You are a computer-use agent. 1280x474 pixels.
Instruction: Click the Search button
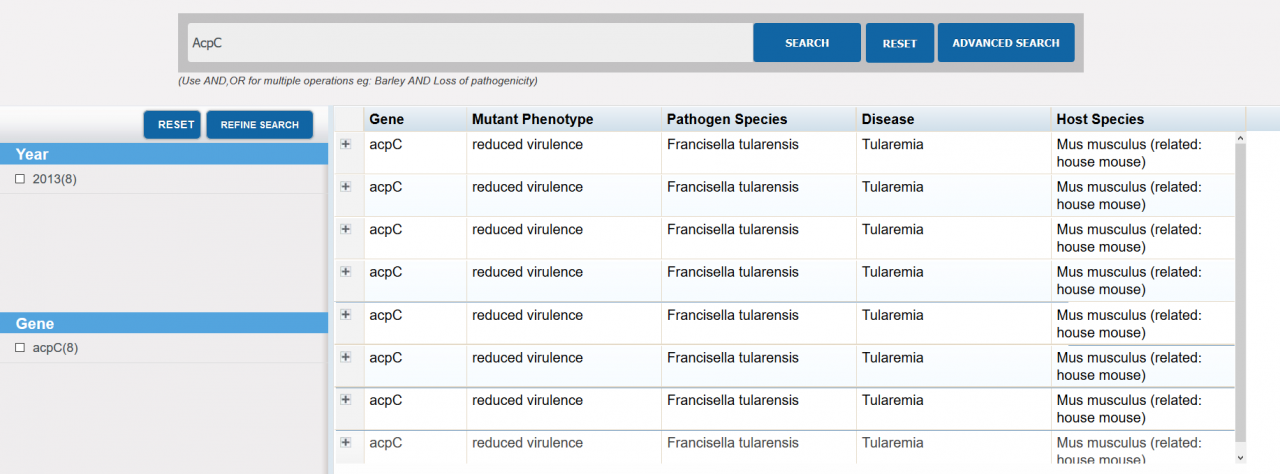point(806,43)
